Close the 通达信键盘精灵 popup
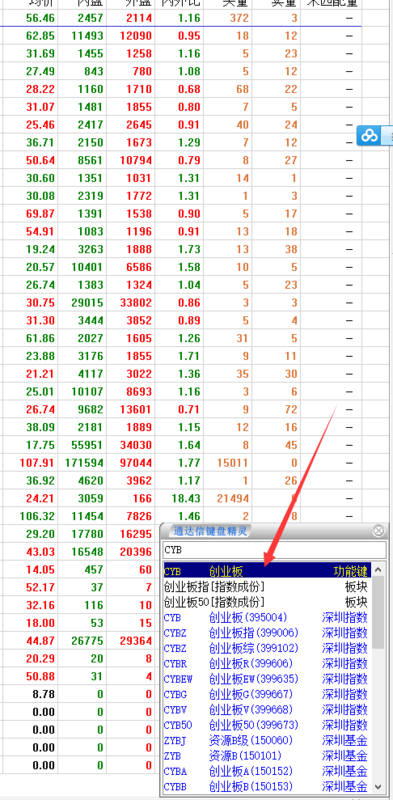The width and height of the screenshot is (393, 800). (x=378, y=531)
